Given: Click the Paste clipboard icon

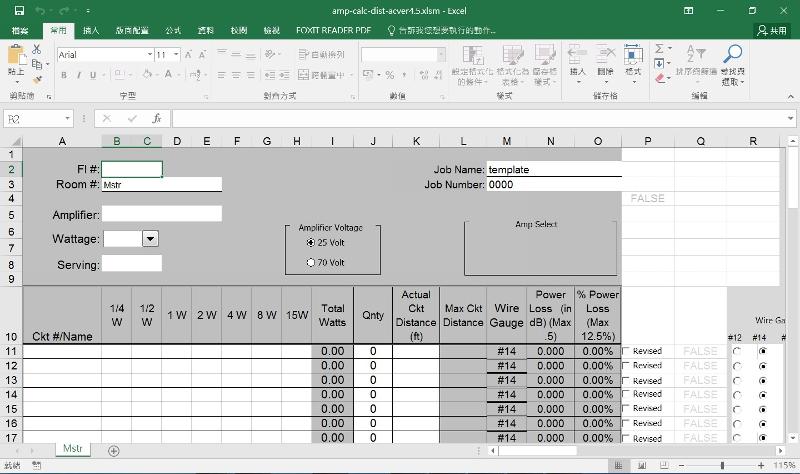Looking at the screenshot, I should [16, 59].
